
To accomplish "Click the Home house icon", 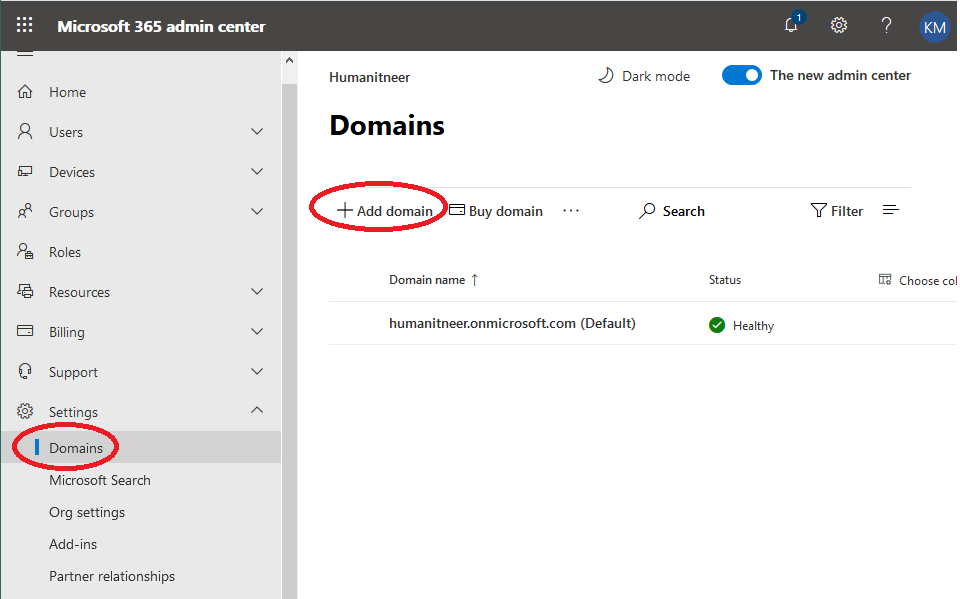I will pos(25,92).
